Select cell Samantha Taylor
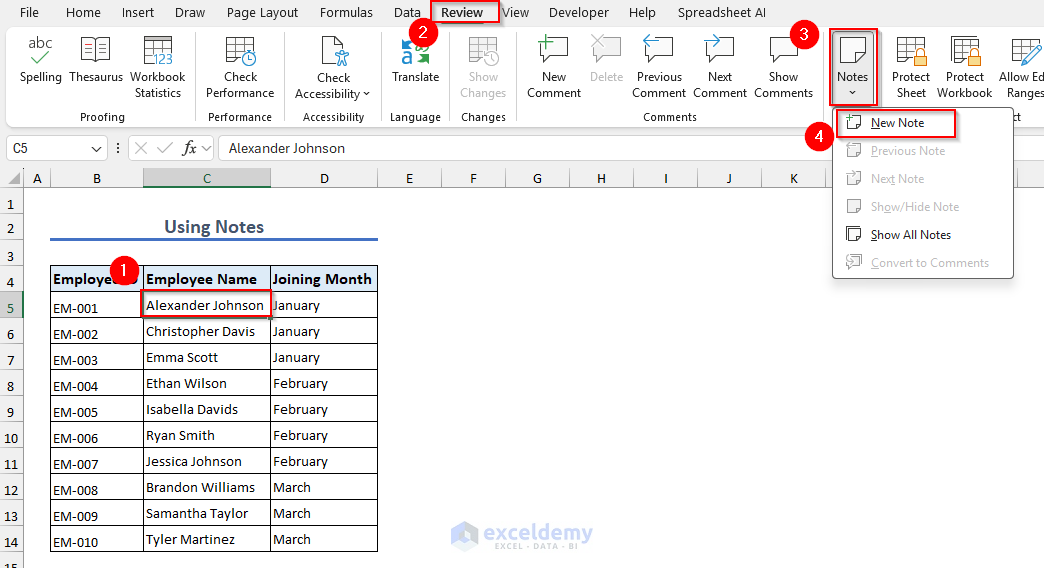 point(206,513)
